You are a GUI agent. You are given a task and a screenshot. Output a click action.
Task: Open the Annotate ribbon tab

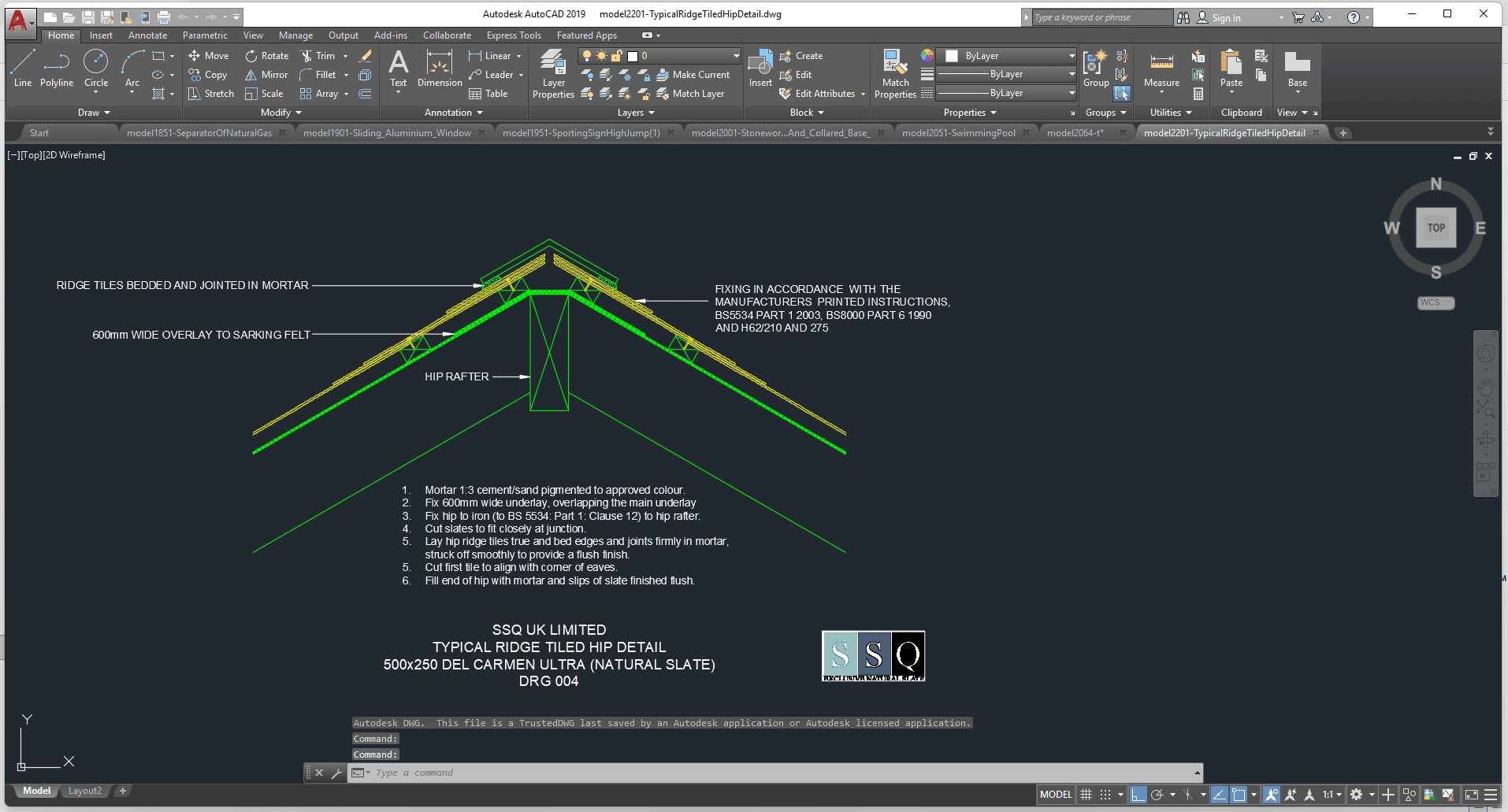[147, 35]
